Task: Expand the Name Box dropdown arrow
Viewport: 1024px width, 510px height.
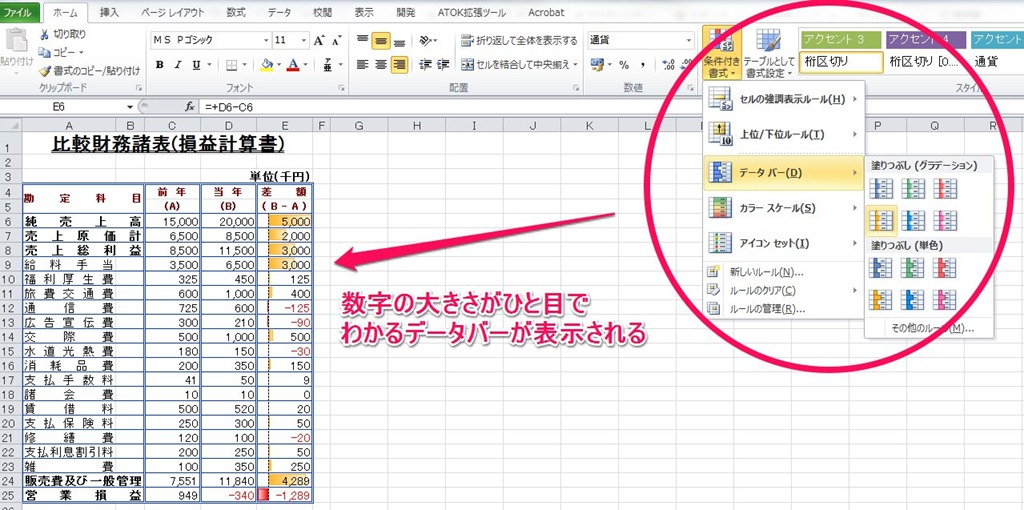Action: click(x=131, y=106)
